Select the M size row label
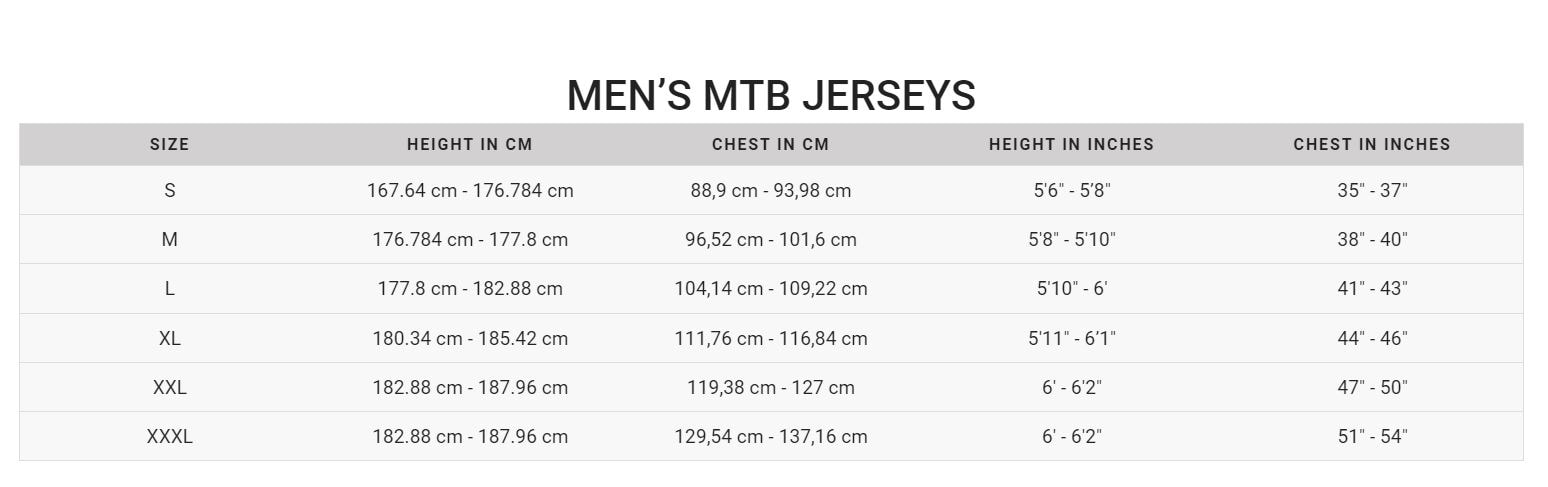Viewport: 1548px width, 487px height. (x=169, y=240)
